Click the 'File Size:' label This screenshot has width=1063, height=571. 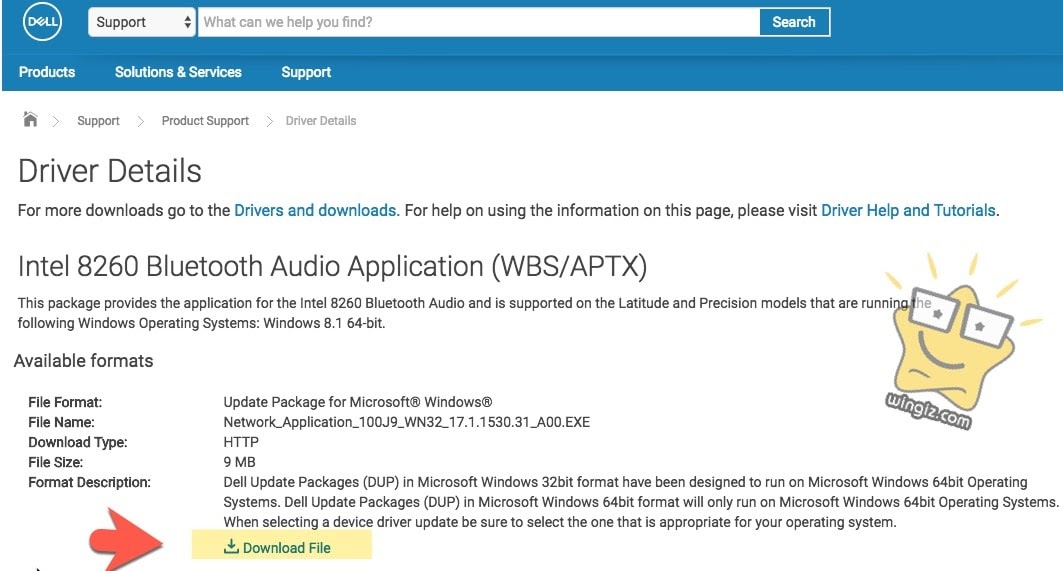click(56, 462)
